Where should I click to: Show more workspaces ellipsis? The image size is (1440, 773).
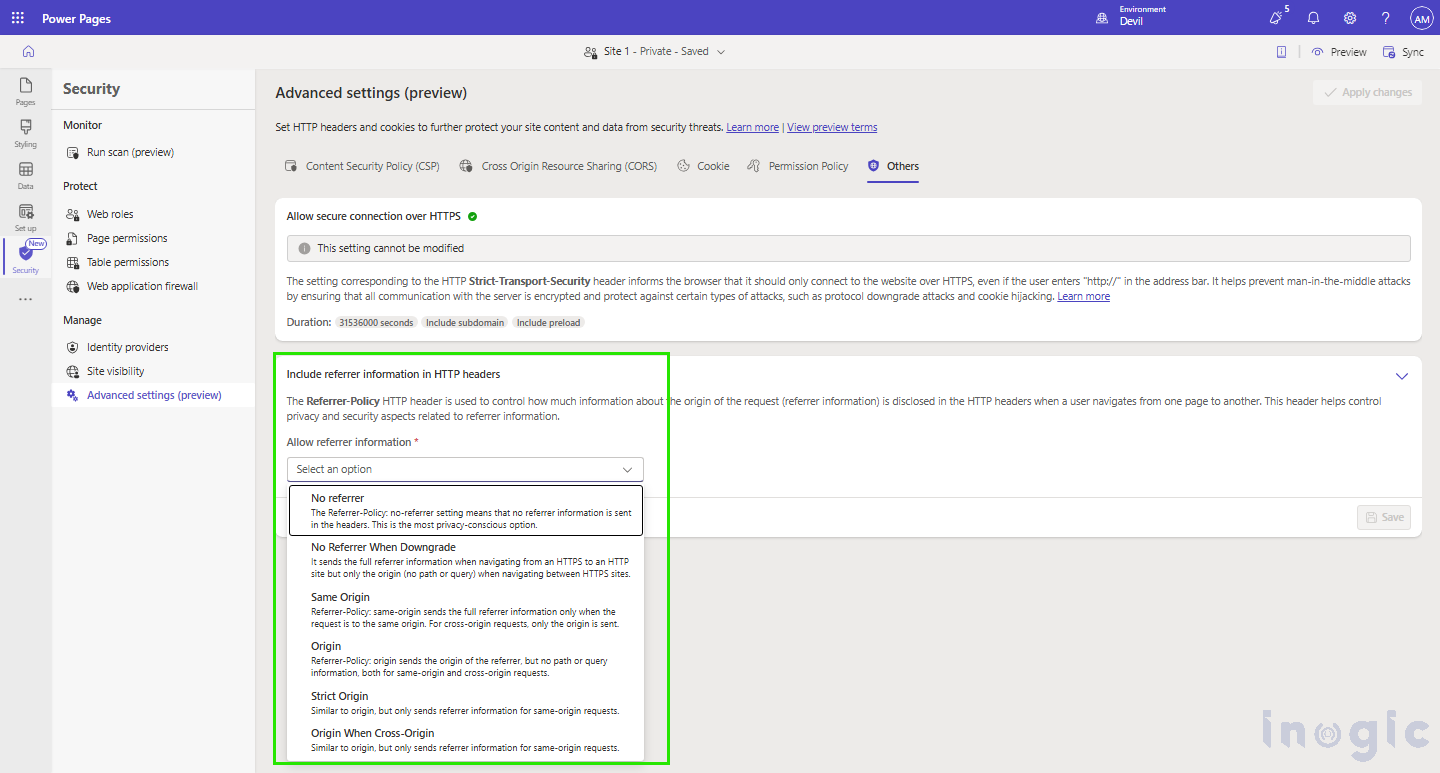tap(26, 299)
